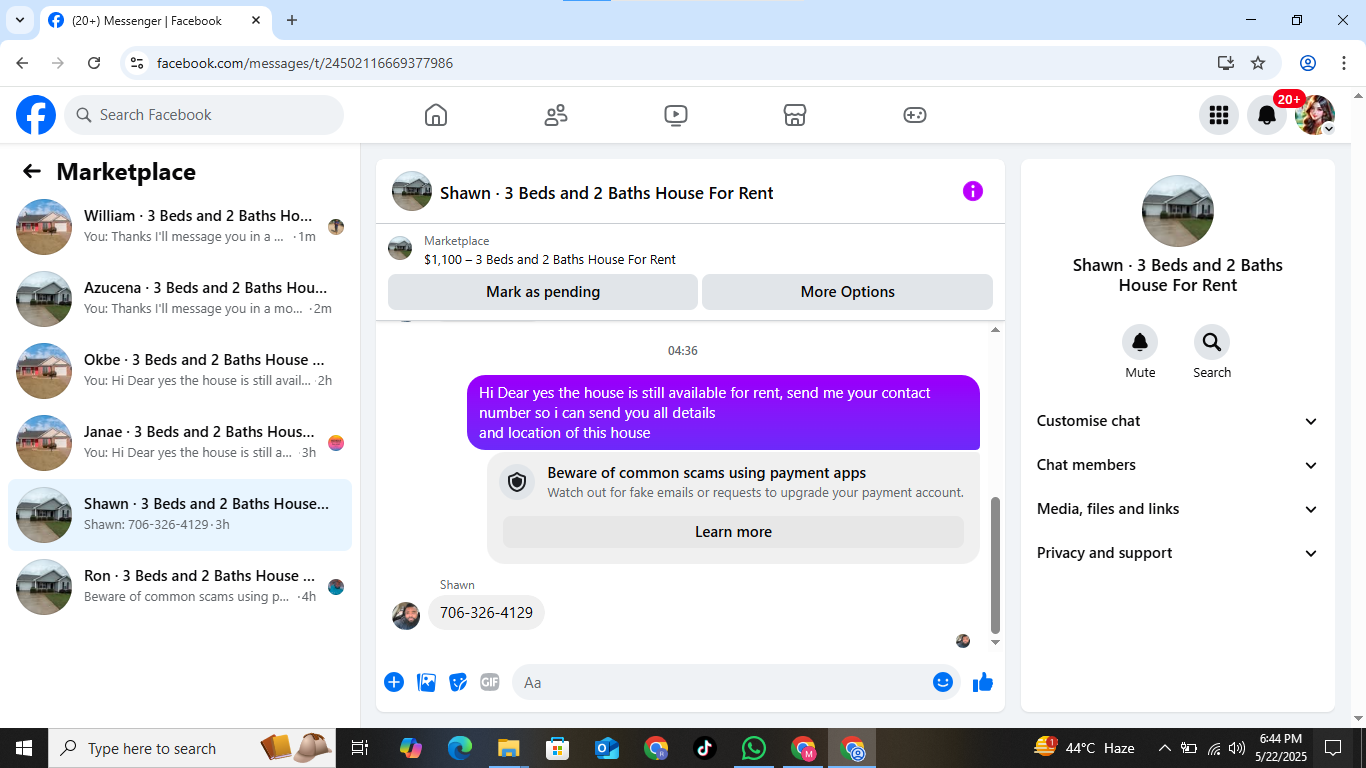Viewport: 1366px width, 768px height.
Task: Open Ron conversation in chat list
Action: click(x=180, y=587)
